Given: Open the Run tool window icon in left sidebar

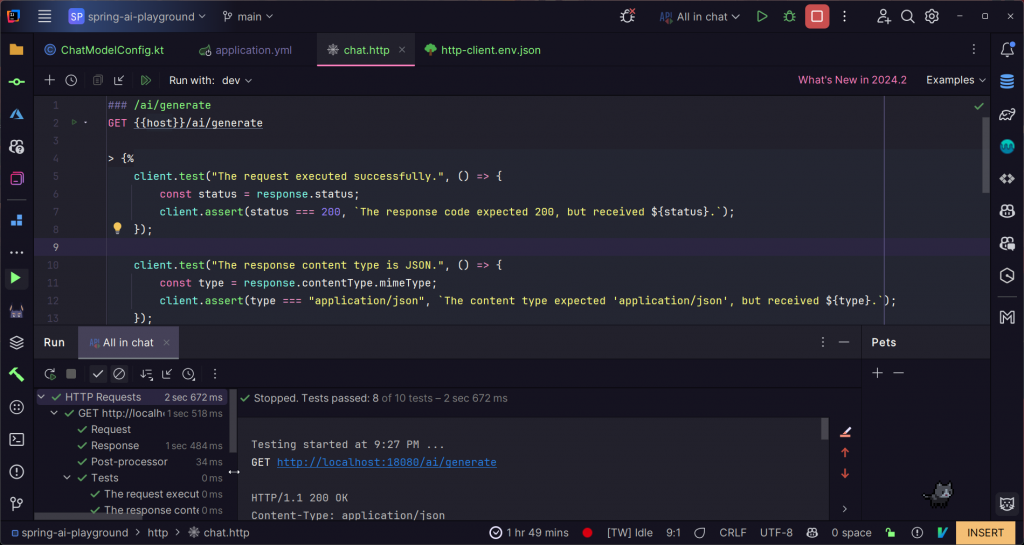Looking at the screenshot, I should coord(14,278).
